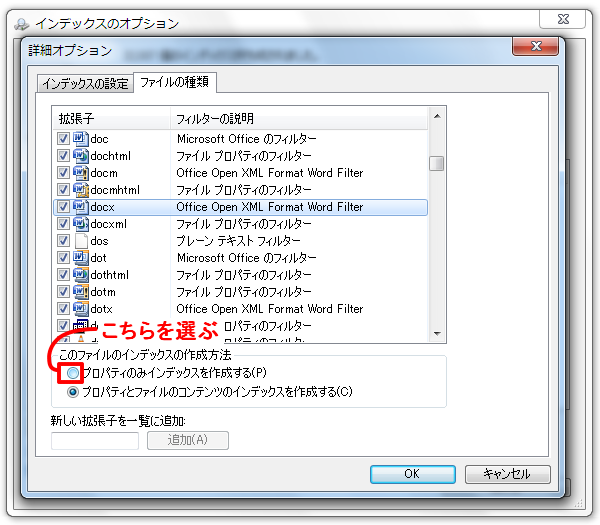Select the dos extension name
Image resolution: width=600 pixels, height=525 pixels.
pyautogui.click(x=99, y=241)
